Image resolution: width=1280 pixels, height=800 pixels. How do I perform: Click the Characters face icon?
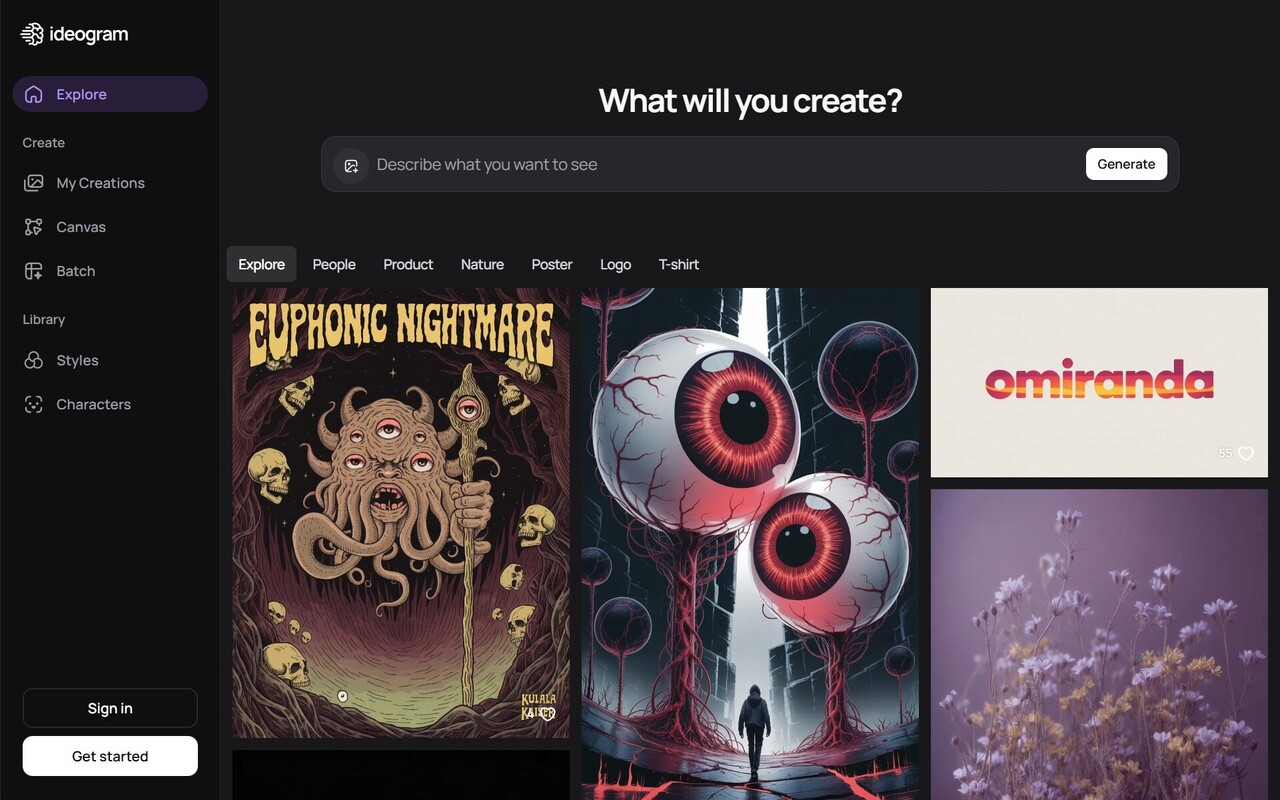[34, 404]
